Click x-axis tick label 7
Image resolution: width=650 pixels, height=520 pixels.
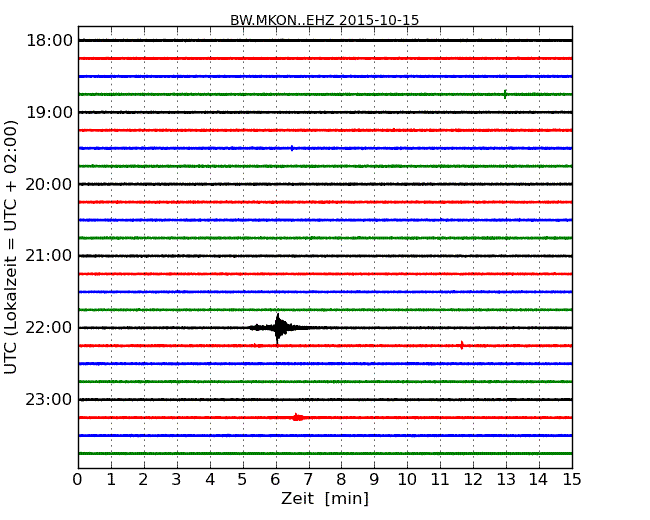308,480
